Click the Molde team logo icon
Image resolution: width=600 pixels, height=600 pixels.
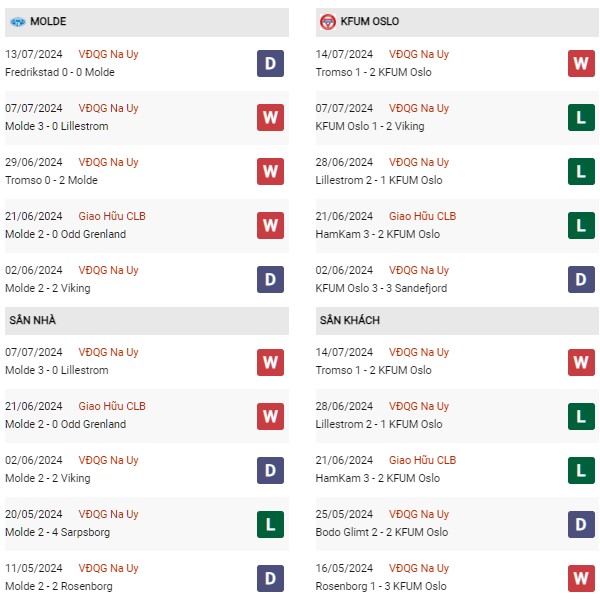[18, 21]
